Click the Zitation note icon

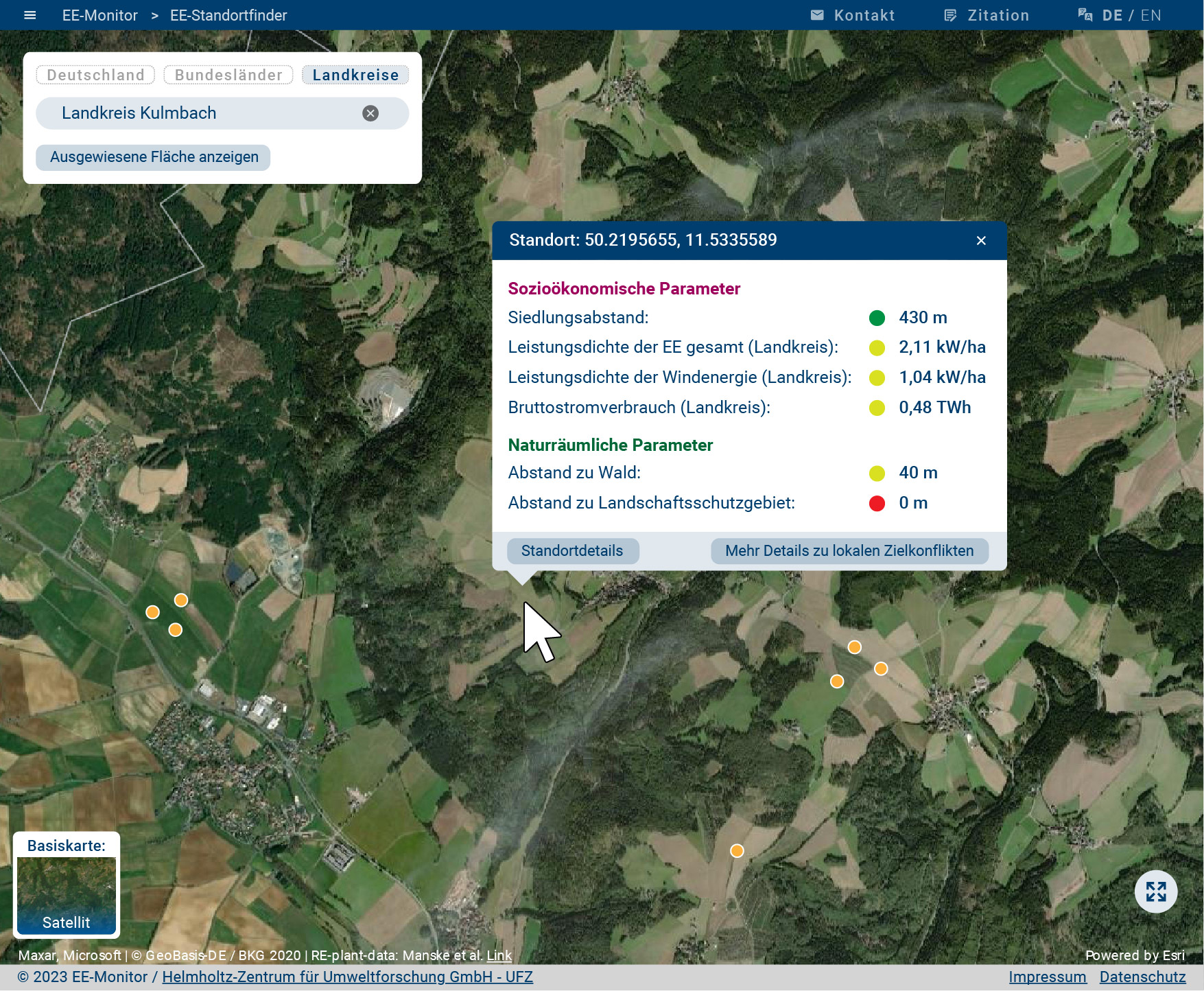[x=950, y=15]
